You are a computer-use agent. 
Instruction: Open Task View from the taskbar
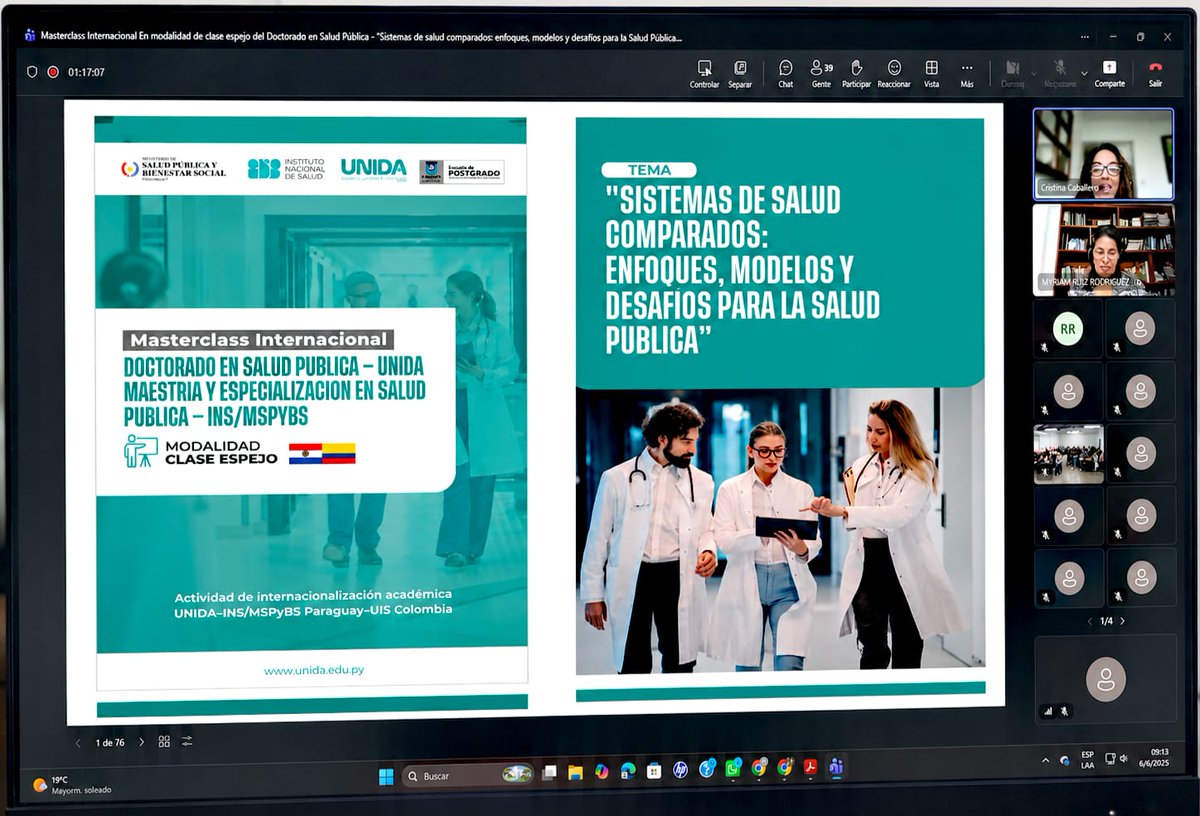coord(549,773)
